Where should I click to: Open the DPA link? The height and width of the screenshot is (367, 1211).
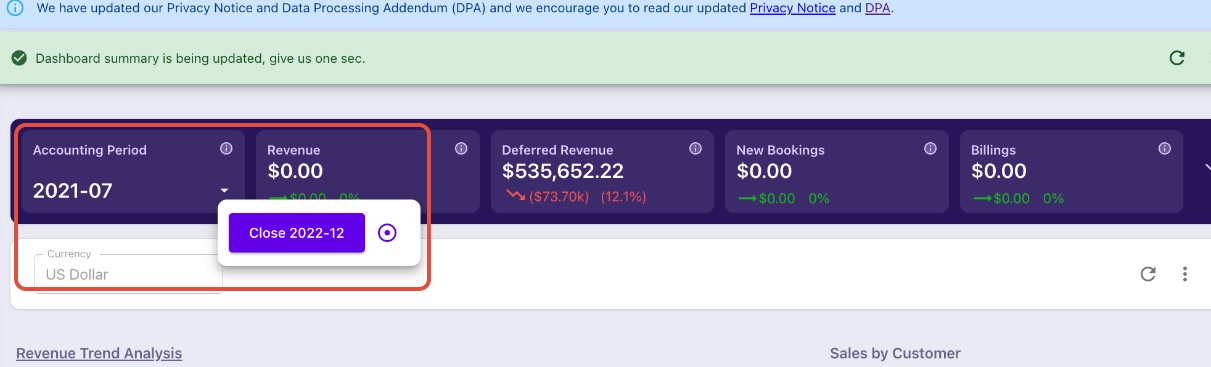pos(877,8)
